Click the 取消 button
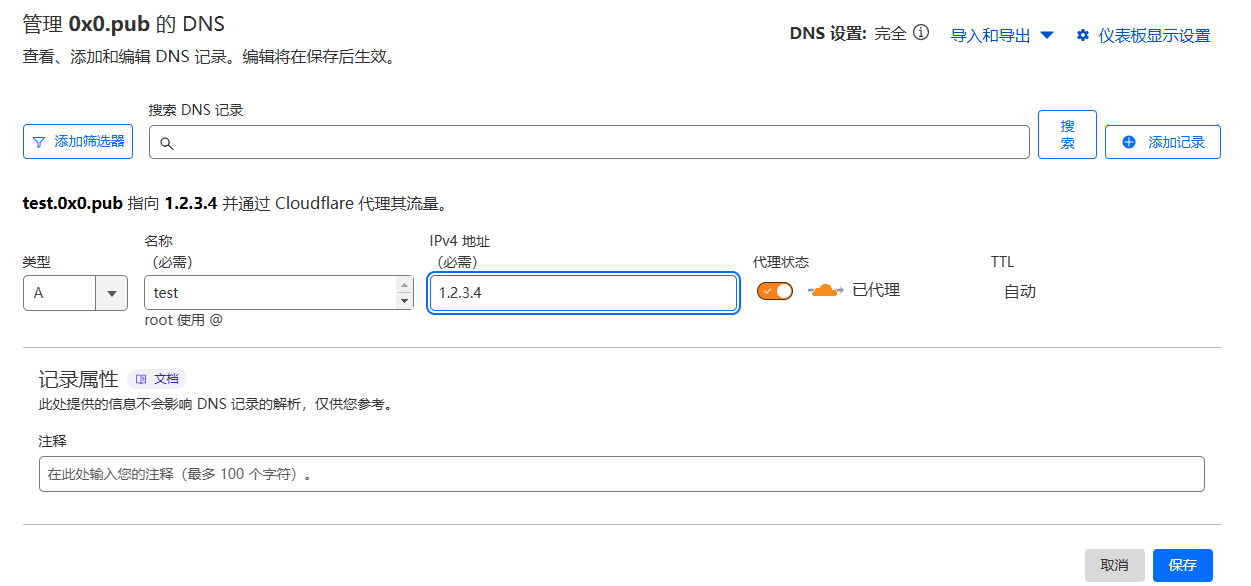1251x586 pixels. (1114, 565)
